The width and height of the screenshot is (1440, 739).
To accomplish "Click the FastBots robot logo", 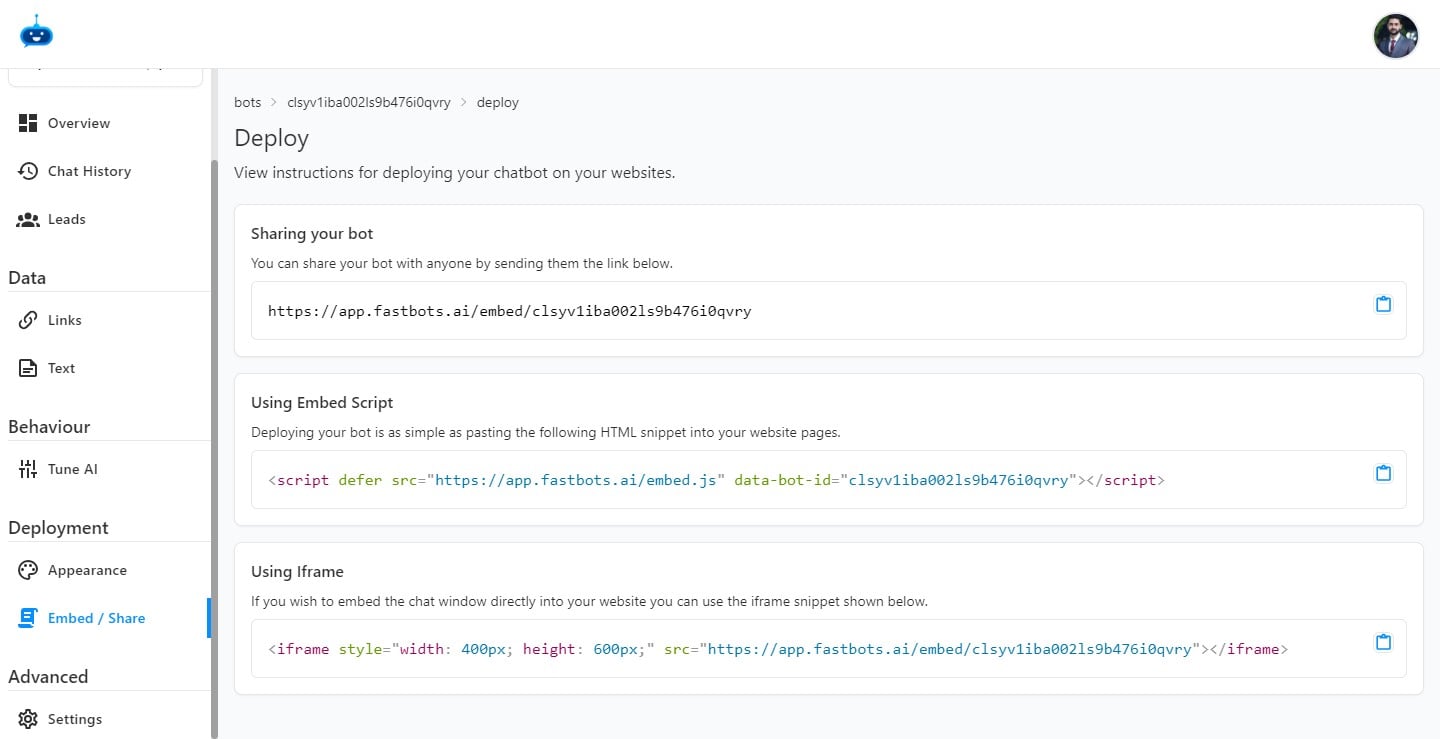I will [x=36, y=32].
